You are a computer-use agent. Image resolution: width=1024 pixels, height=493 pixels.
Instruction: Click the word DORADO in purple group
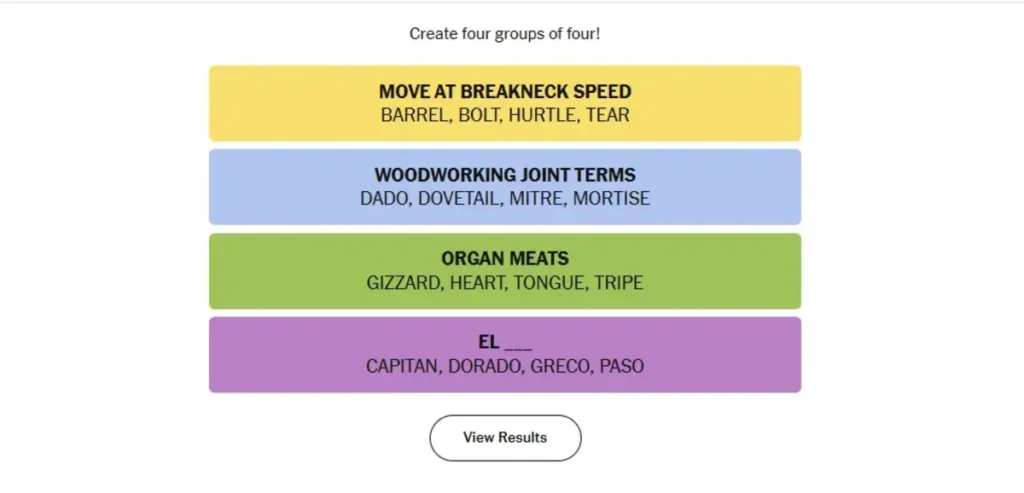(x=484, y=367)
